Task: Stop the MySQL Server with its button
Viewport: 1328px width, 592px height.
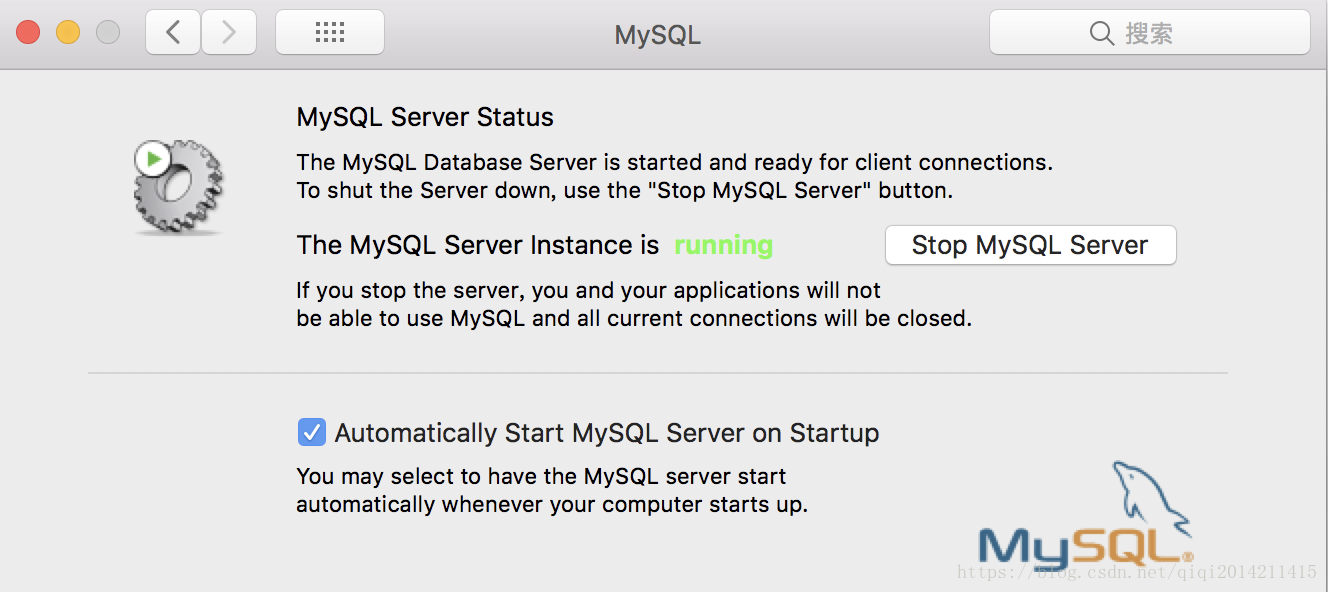Action: coord(1030,245)
